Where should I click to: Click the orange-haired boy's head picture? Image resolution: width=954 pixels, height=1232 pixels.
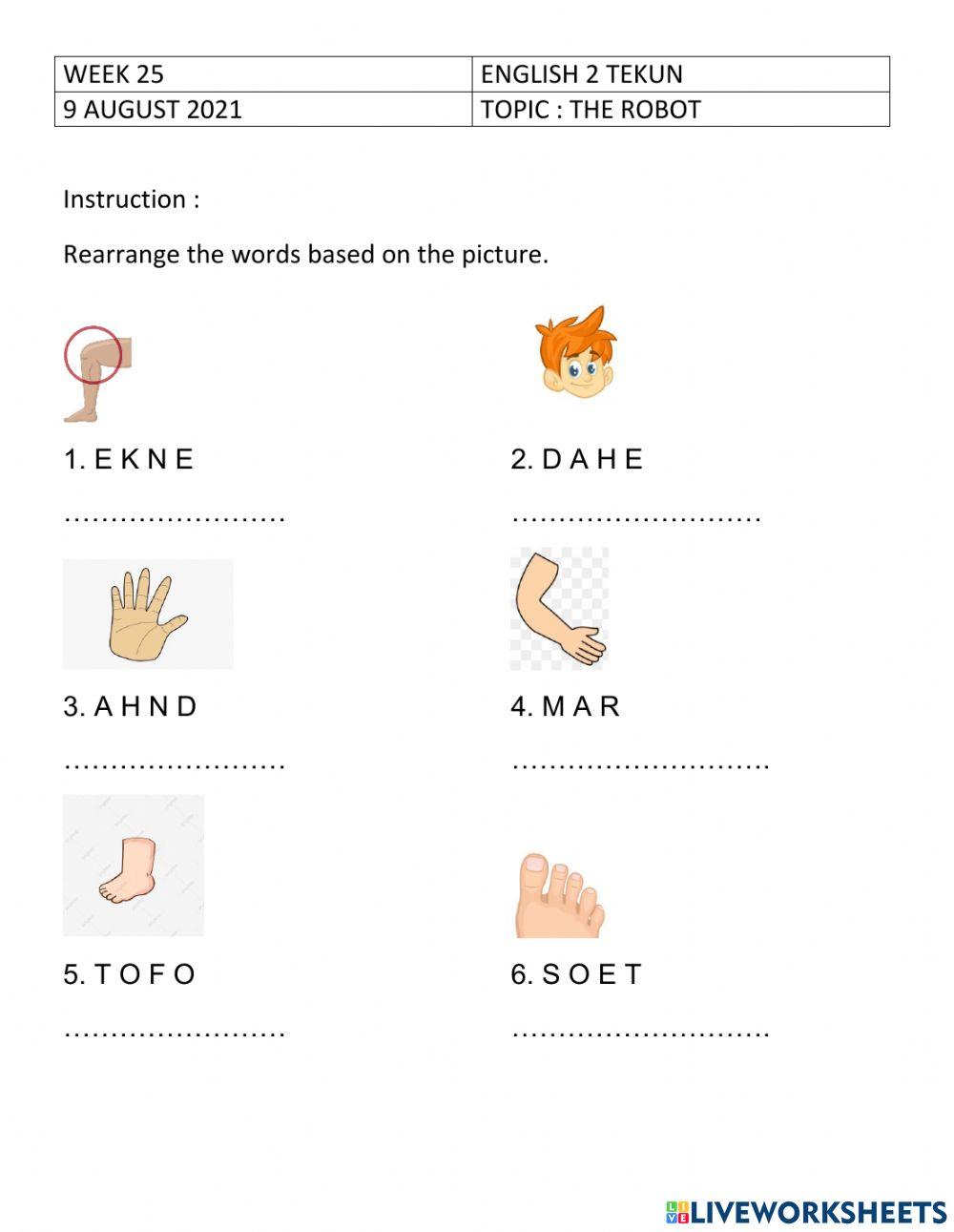[x=575, y=353]
